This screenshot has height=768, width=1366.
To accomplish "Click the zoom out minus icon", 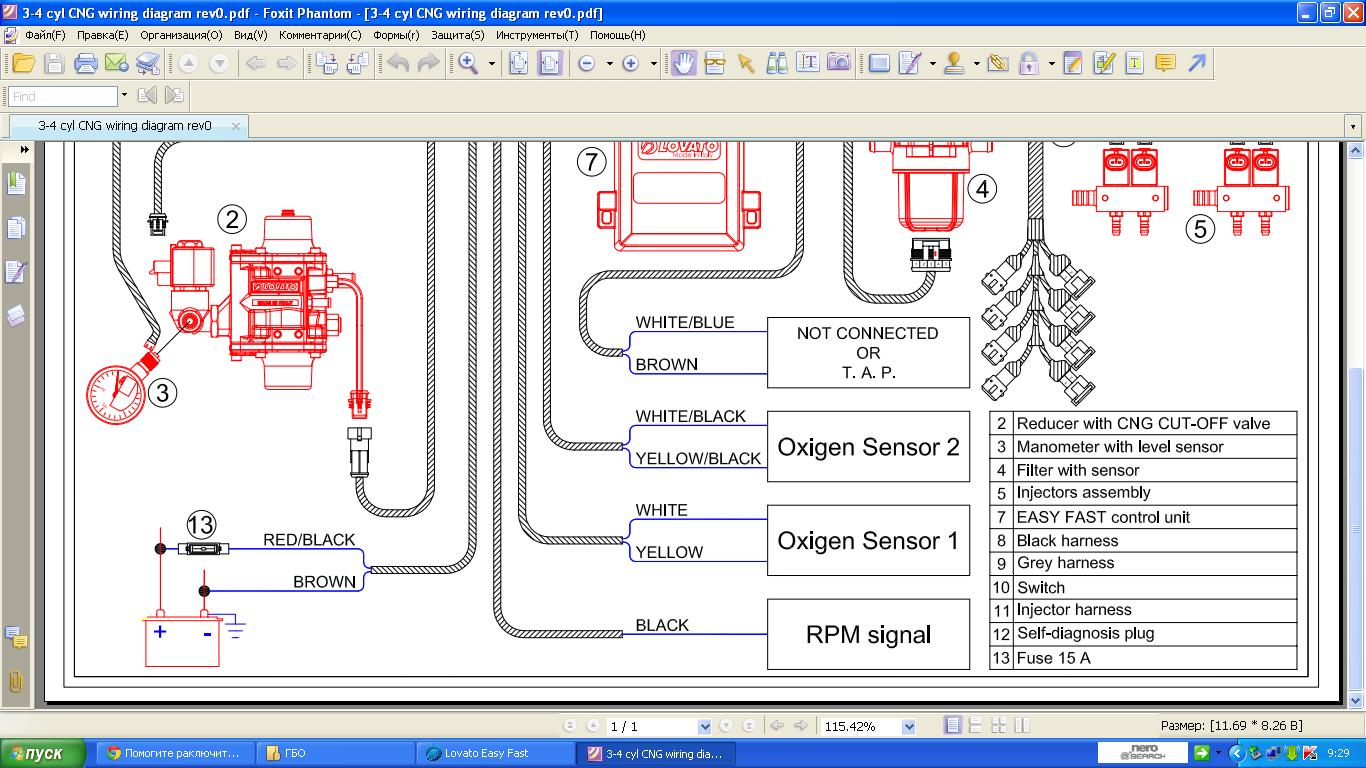I will click(x=587, y=63).
